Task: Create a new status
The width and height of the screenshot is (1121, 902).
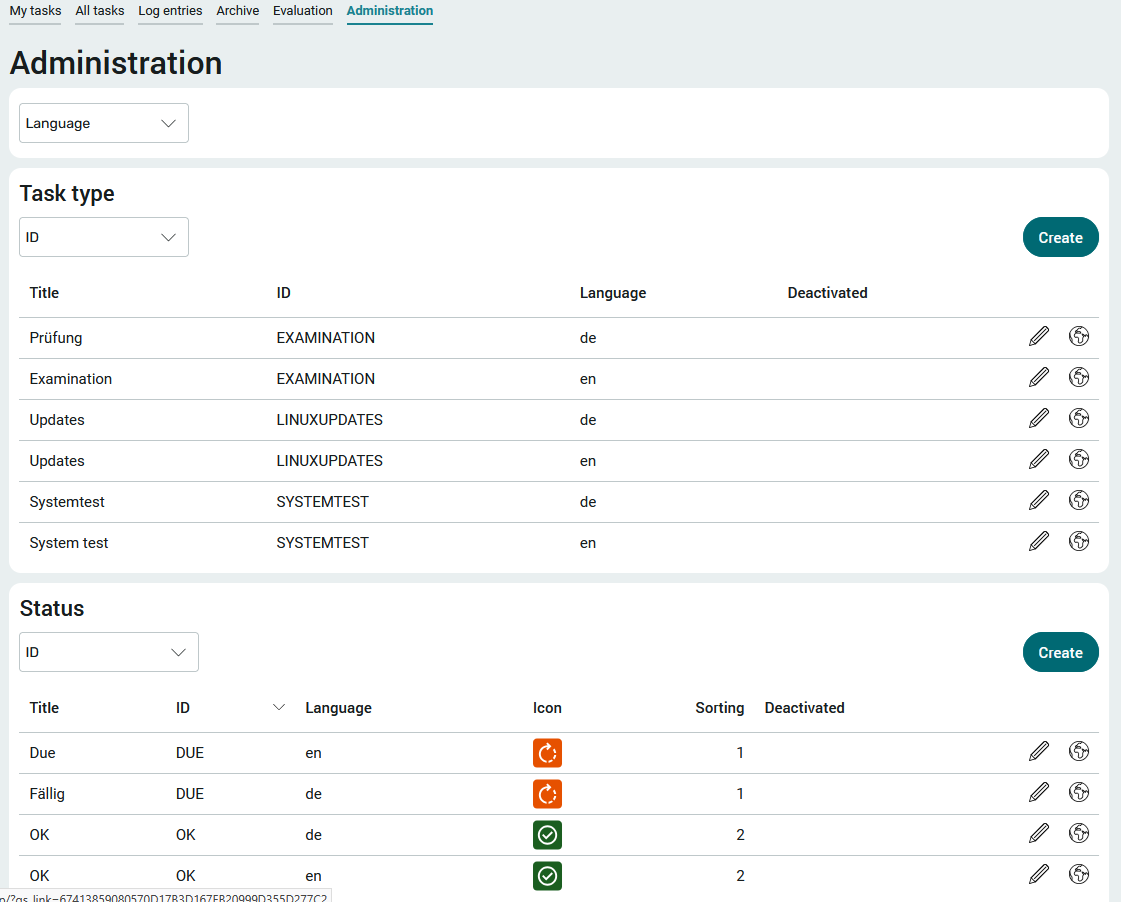Action: point(1060,653)
